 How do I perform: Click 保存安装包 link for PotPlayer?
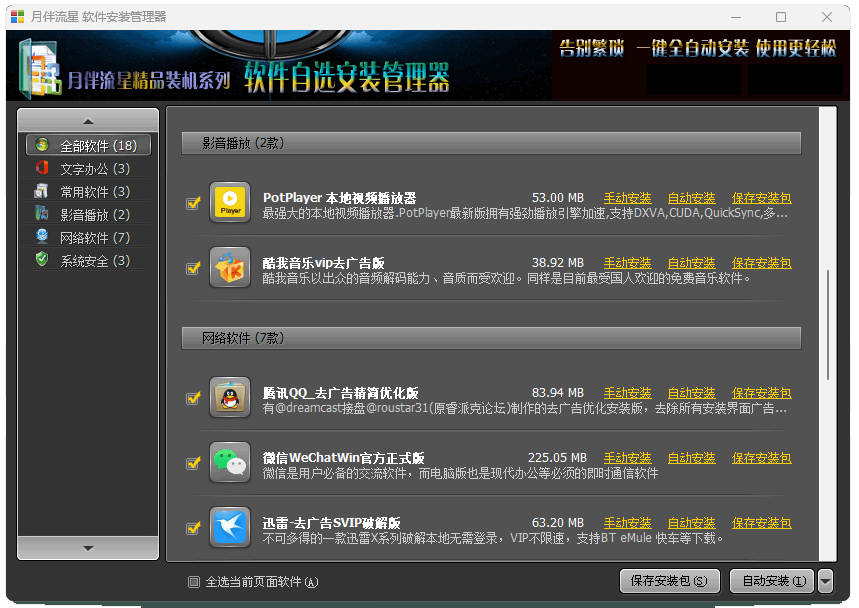coord(761,198)
